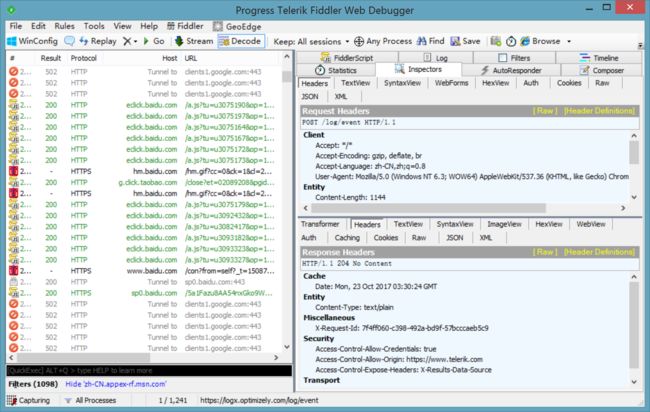Image resolution: width=650 pixels, height=412 pixels.
Task: Click session list vertical scrollbar down arrow
Action: pos(287,347)
